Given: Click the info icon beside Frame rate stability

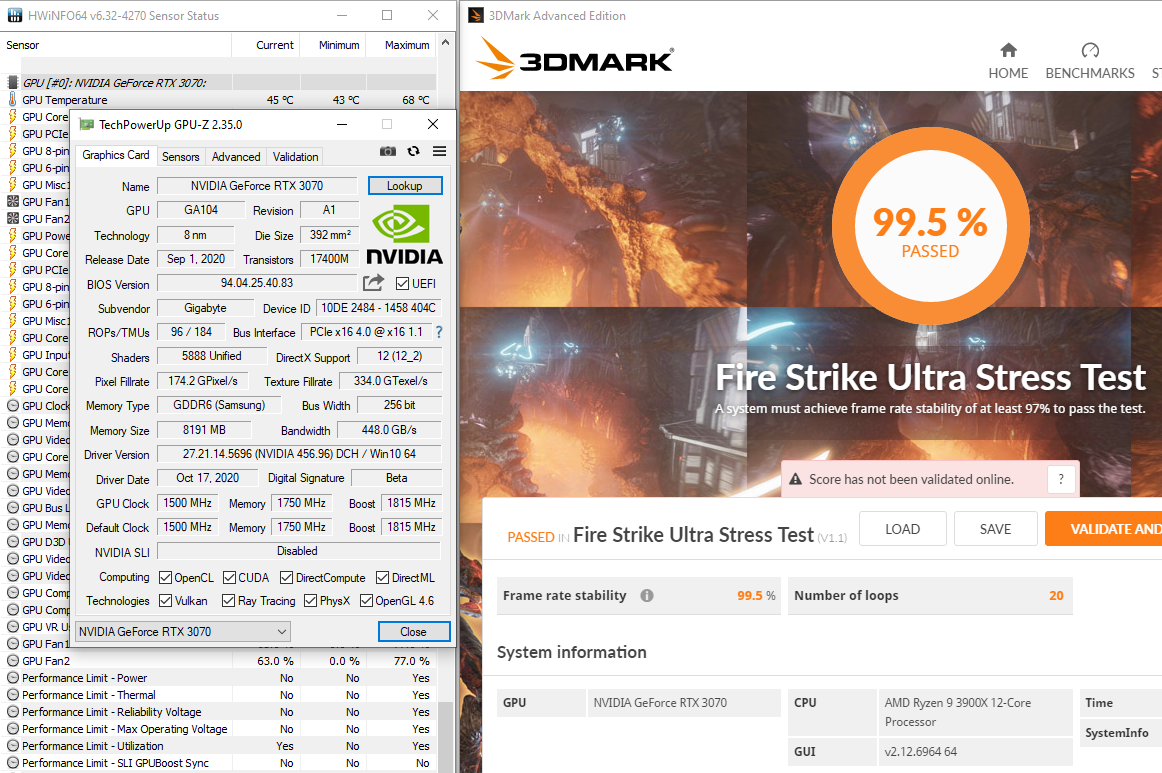Looking at the screenshot, I should point(647,595).
